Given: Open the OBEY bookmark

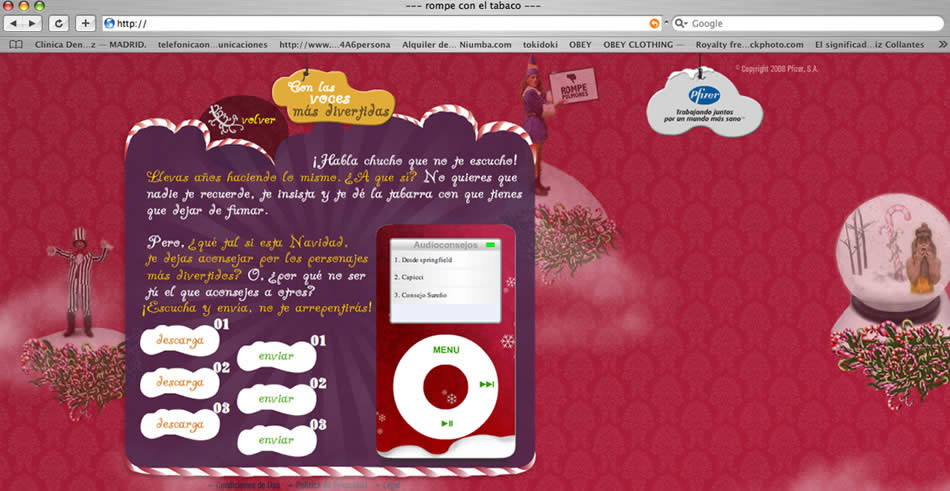Looking at the screenshot, I should coord(580,44).
